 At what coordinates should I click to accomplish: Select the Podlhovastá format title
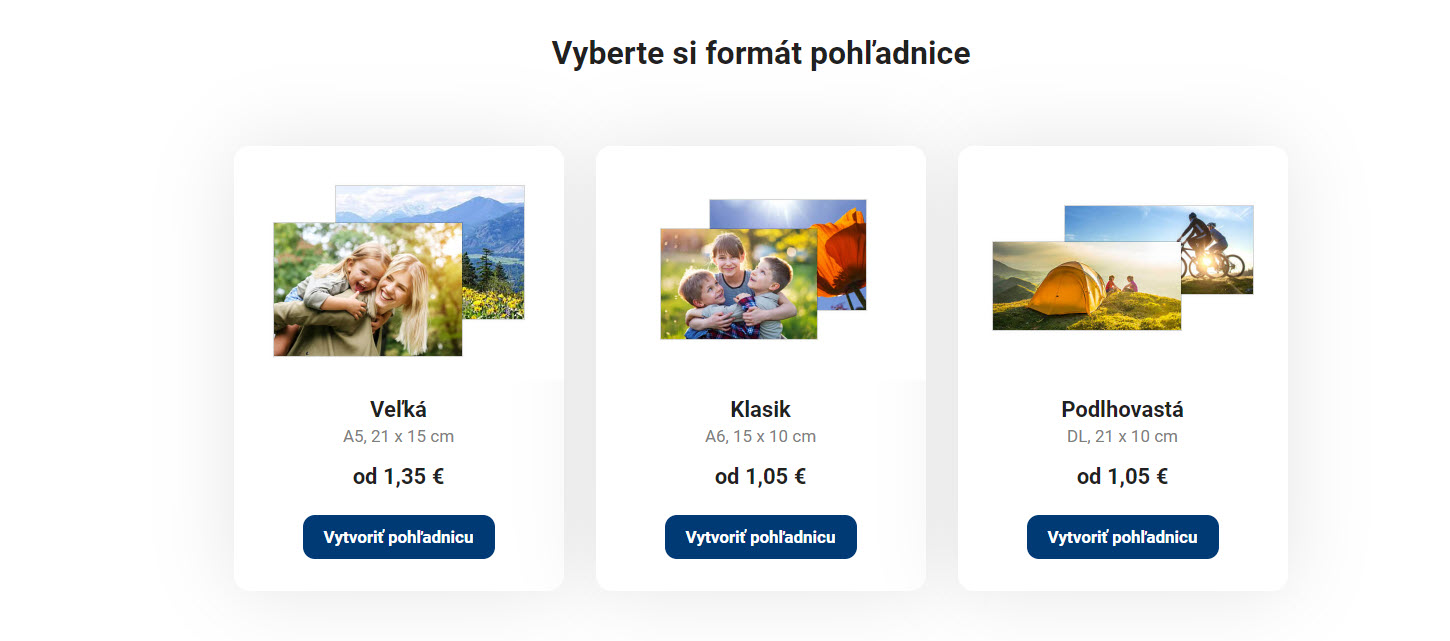tap(1122, 409)
